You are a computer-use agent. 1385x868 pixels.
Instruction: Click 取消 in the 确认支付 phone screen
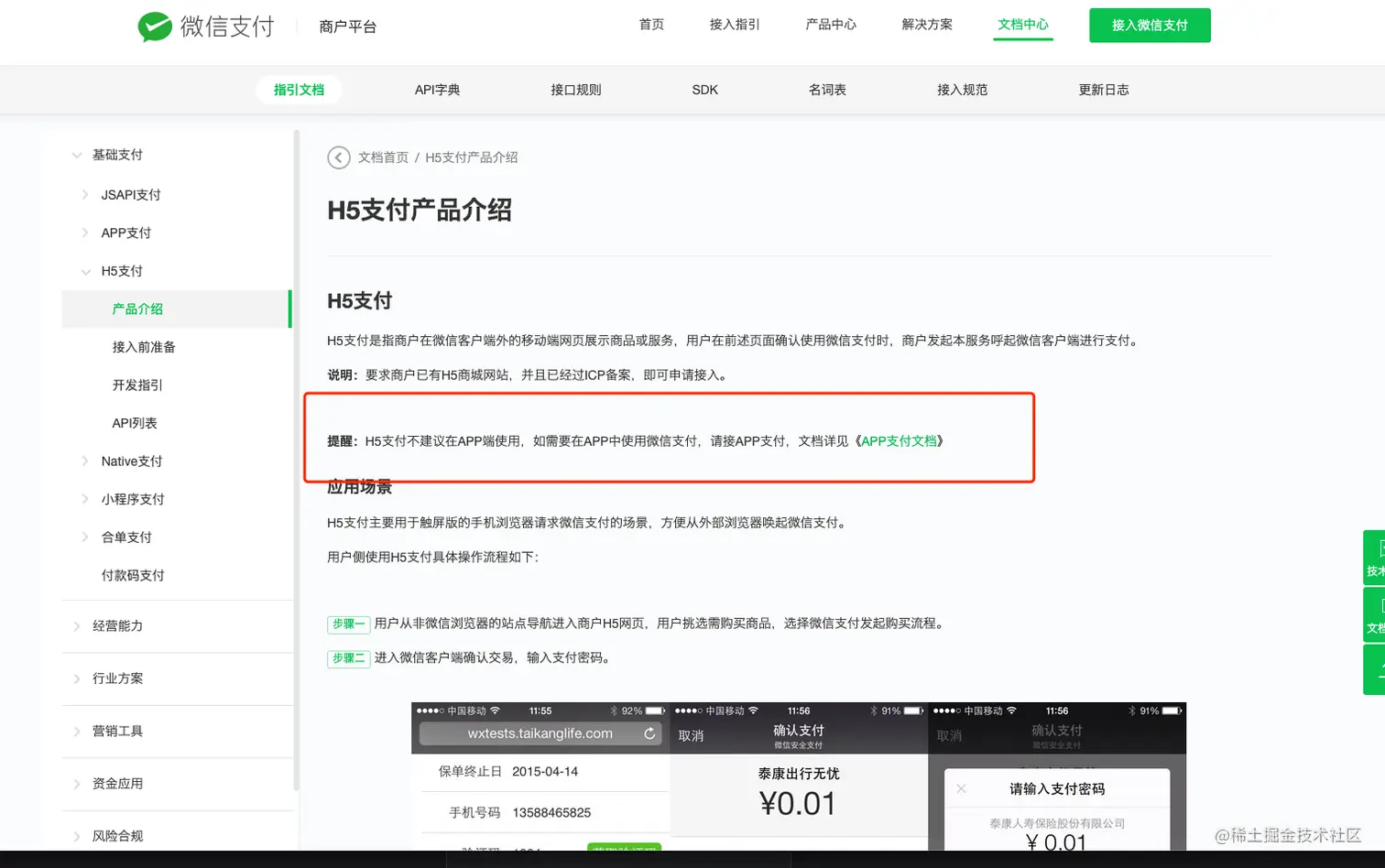coord(691,735)
